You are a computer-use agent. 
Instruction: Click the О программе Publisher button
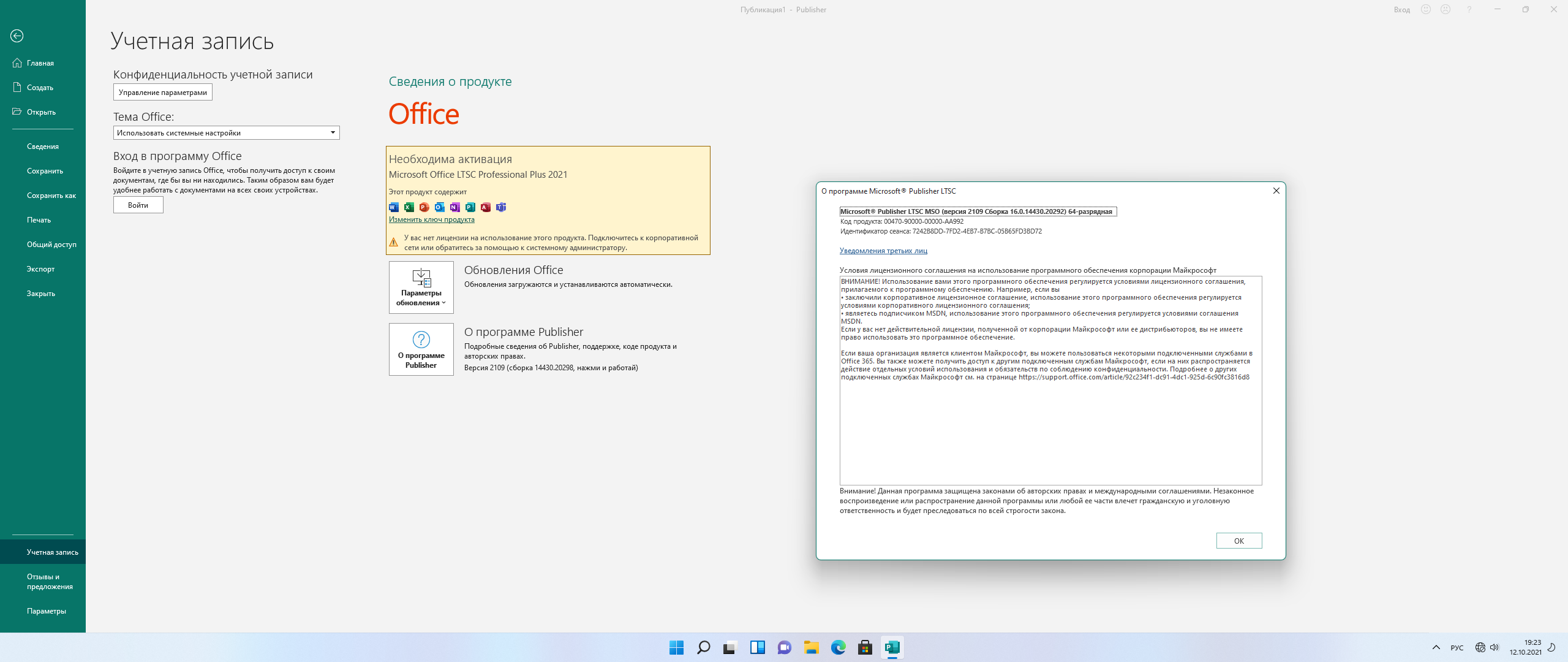coord(421,349)
